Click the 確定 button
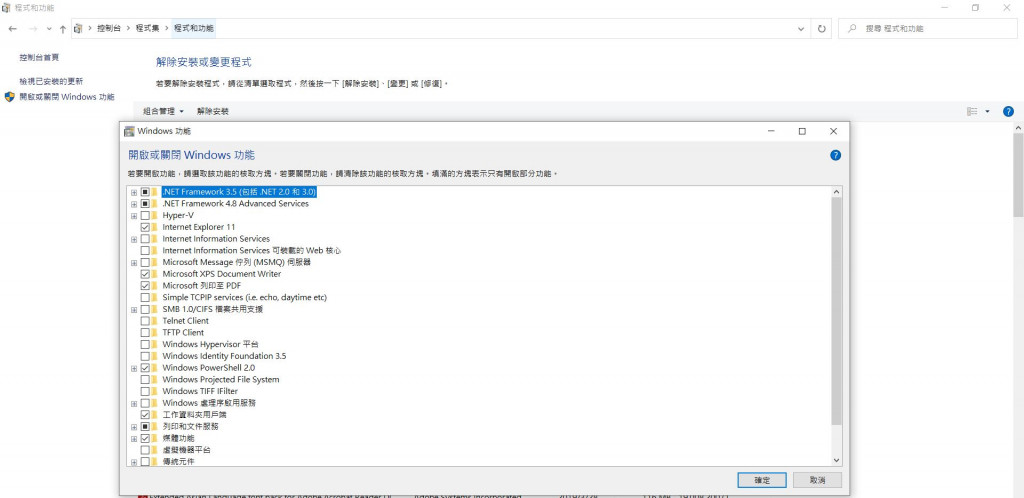The width and height of the screenshot is (1024, 498). pyautogui.click(x=761, y=480)
